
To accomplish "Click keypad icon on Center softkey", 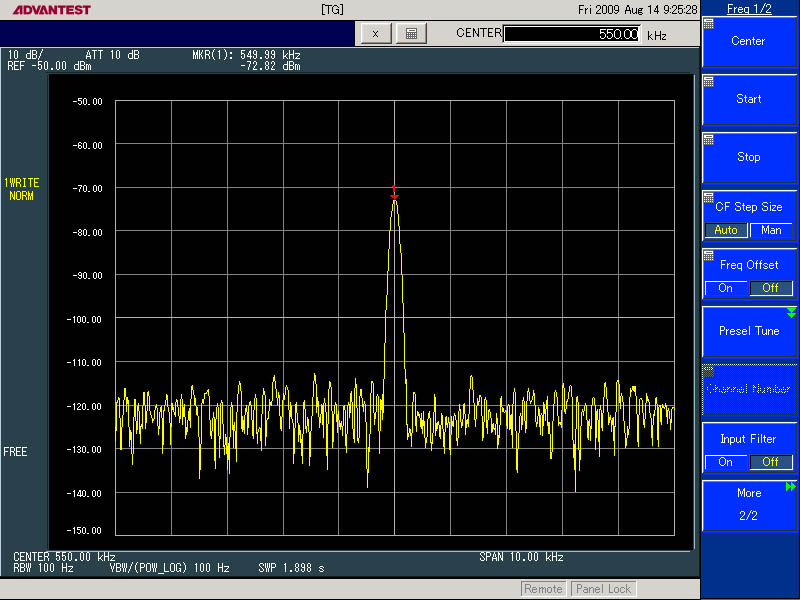I will click(709, 23).
